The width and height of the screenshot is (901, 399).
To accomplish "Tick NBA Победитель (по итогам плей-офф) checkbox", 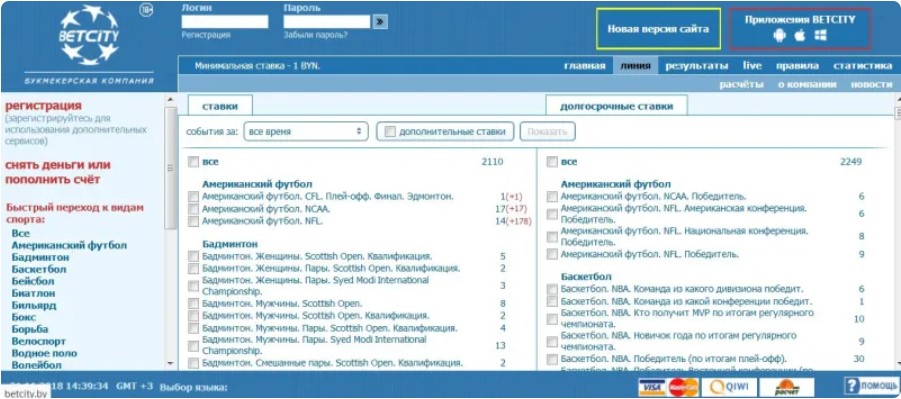I will click(552, 359).
